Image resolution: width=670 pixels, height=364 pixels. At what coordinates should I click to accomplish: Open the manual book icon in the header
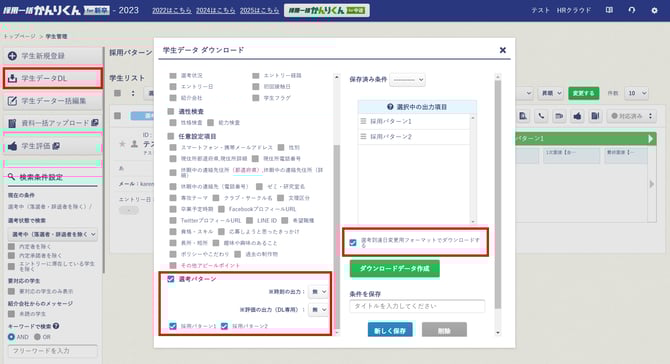click(x=609, y=10)
